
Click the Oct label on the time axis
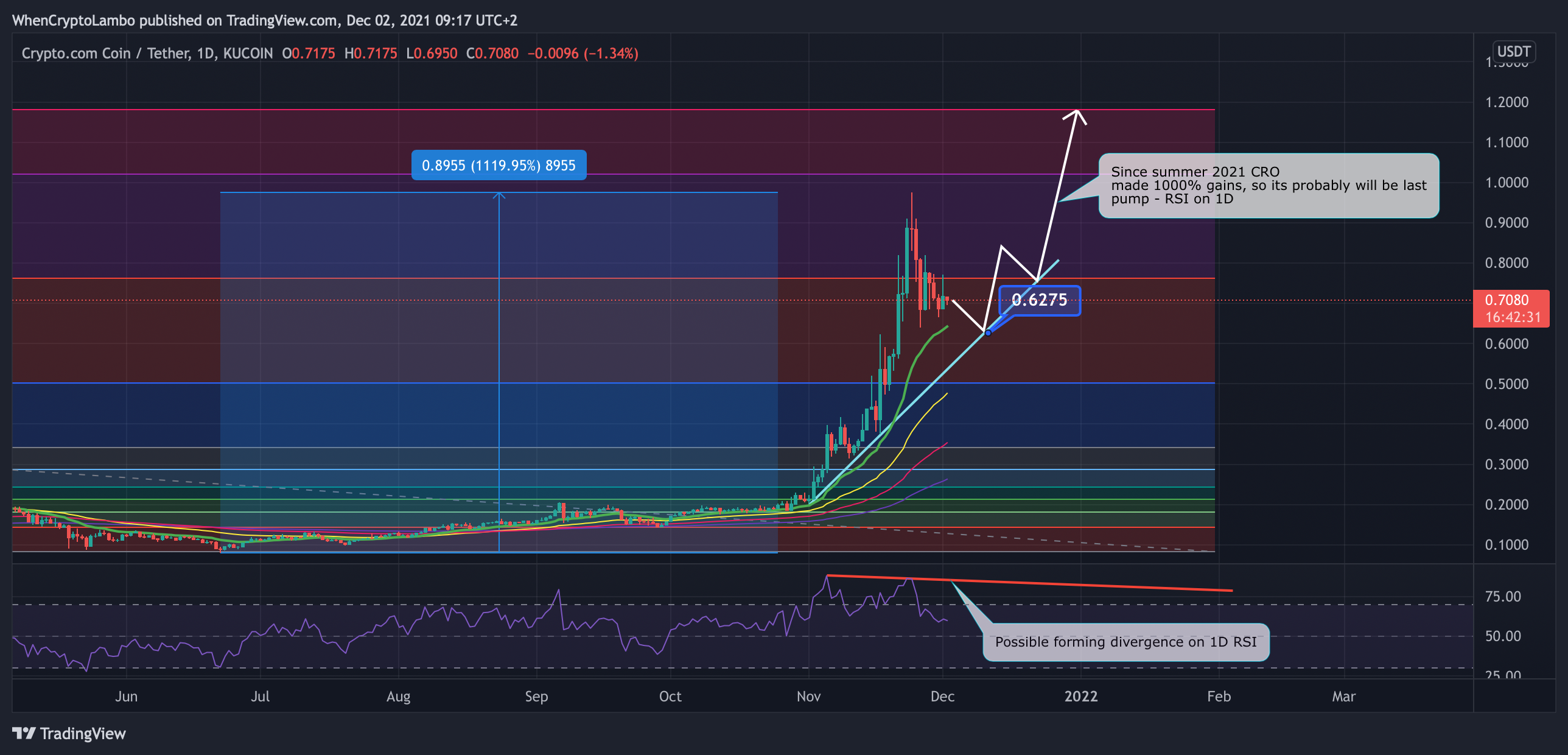[670, 697]
